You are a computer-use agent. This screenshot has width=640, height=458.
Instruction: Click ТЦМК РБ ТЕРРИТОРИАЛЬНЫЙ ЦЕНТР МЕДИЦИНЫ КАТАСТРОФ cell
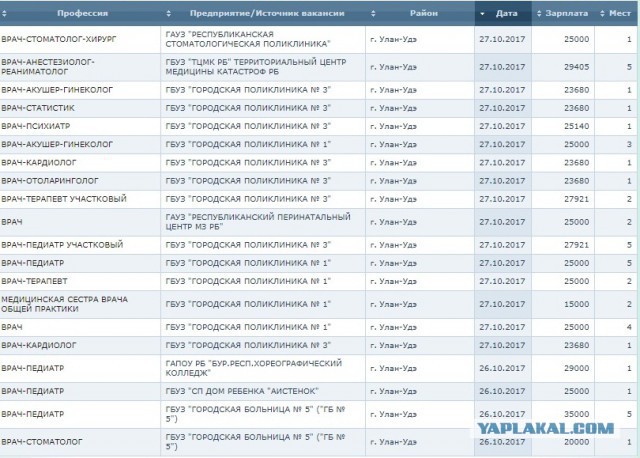(263, 67)
